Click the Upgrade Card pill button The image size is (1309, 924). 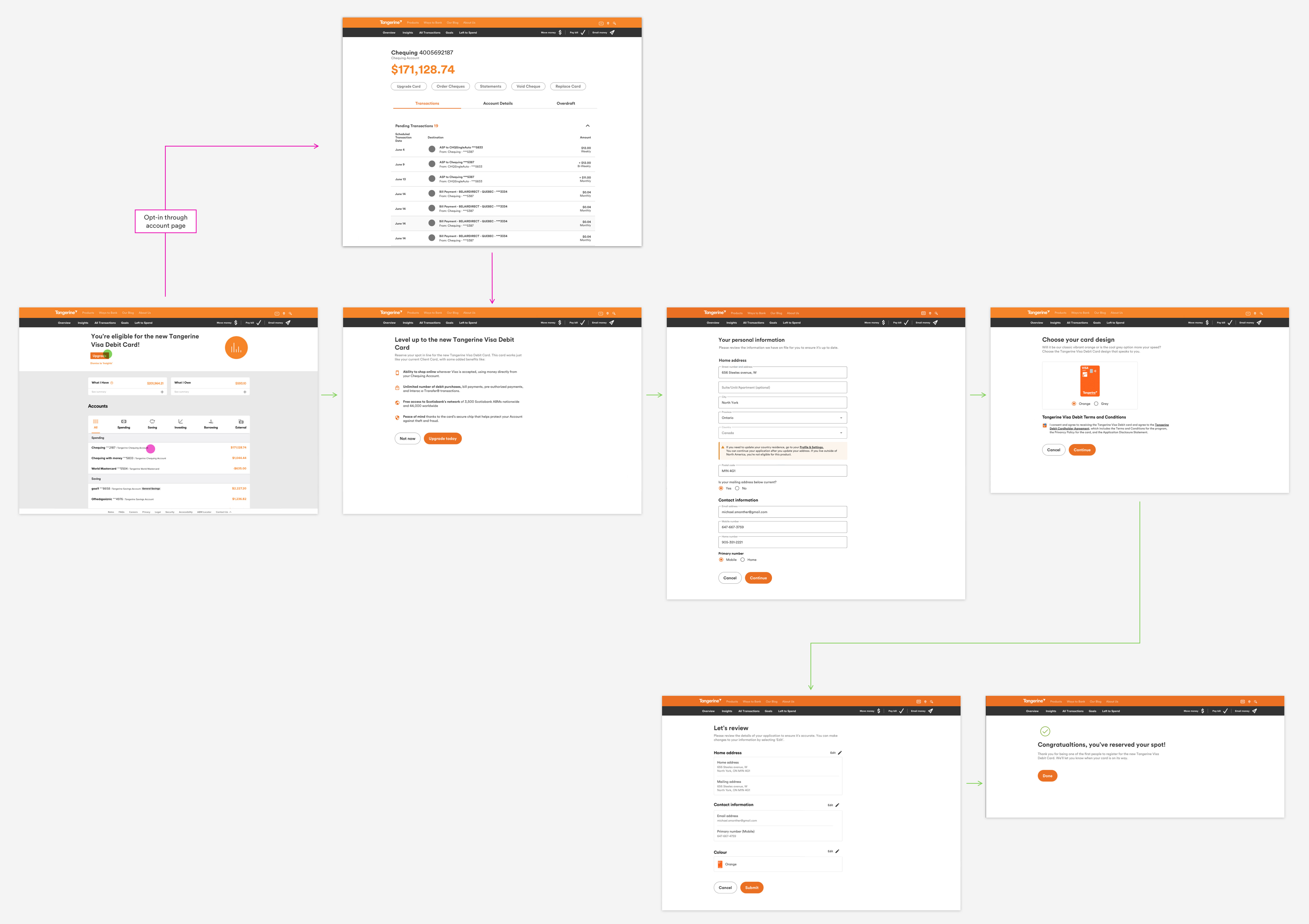point(408,87)
